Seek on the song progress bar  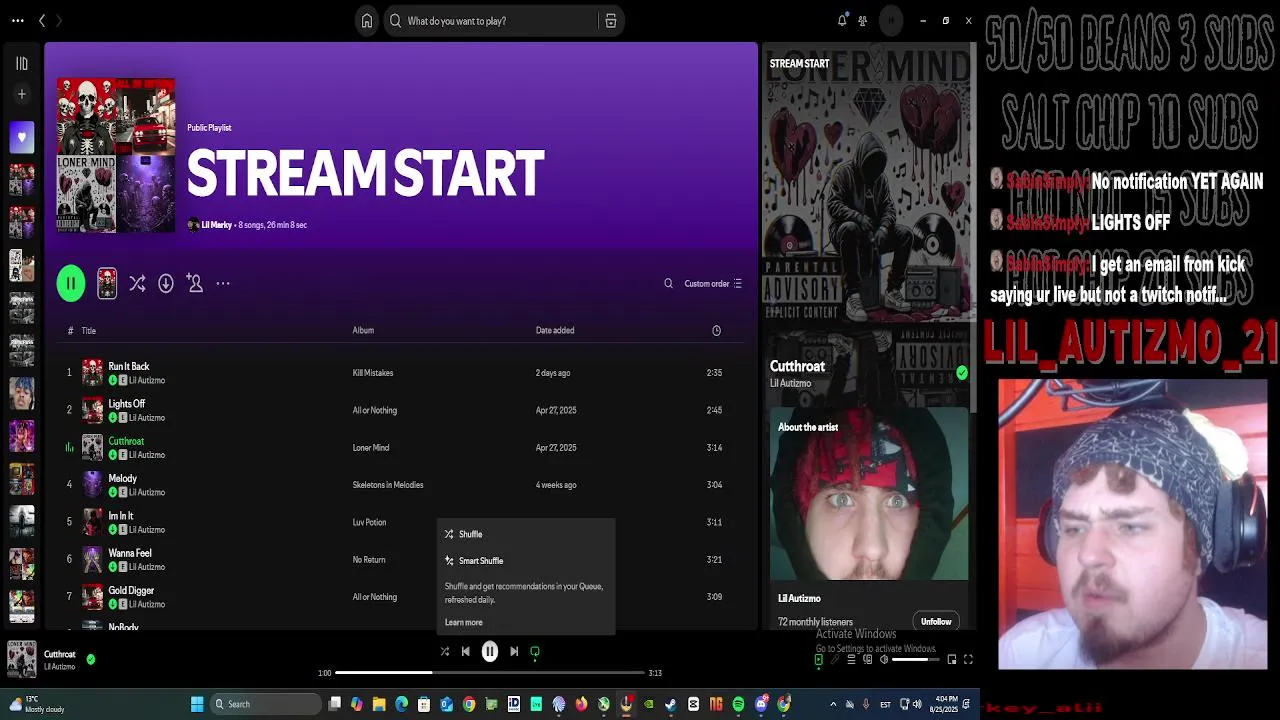[x=489, y=673]
